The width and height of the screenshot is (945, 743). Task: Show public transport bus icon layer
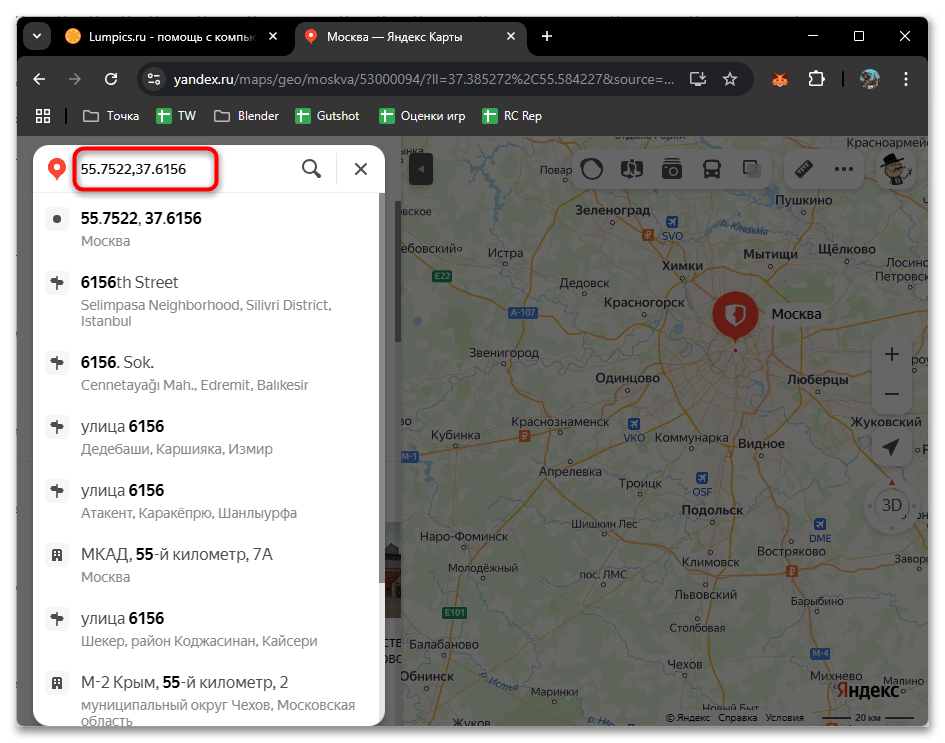(x=712, y=169)
